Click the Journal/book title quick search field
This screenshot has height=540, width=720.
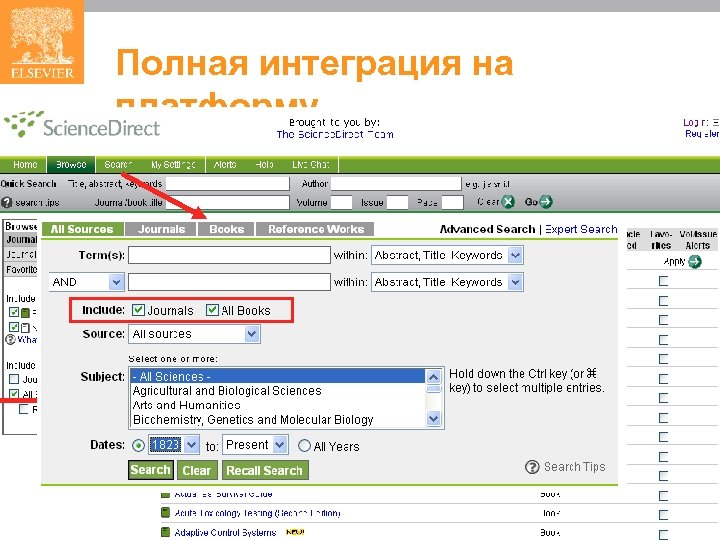tap(227, 202)
